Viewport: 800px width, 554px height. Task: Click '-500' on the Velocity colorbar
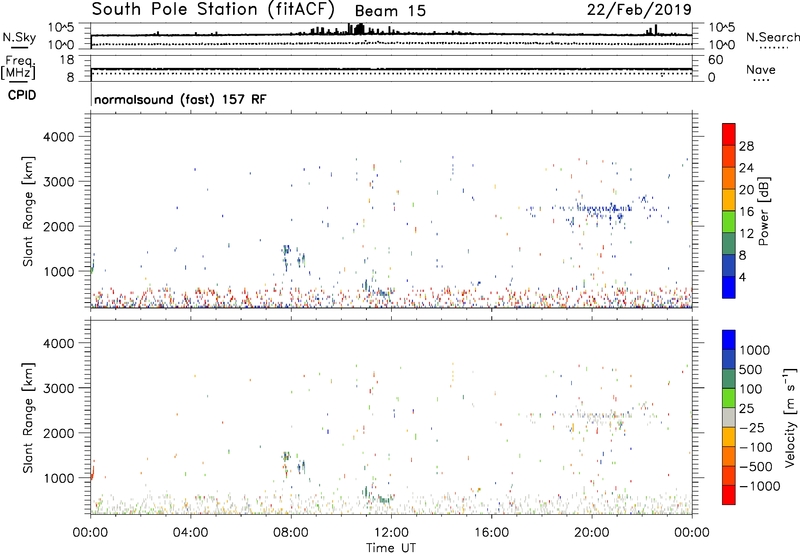[756, 466]
